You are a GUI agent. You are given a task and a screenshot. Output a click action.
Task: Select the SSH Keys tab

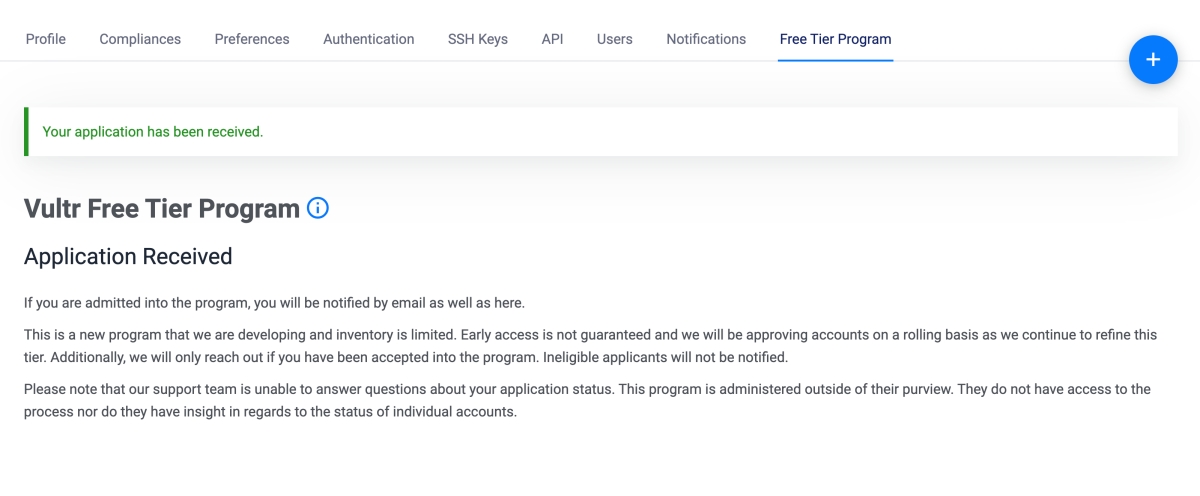pyautogui.click(x=478, y=39)
